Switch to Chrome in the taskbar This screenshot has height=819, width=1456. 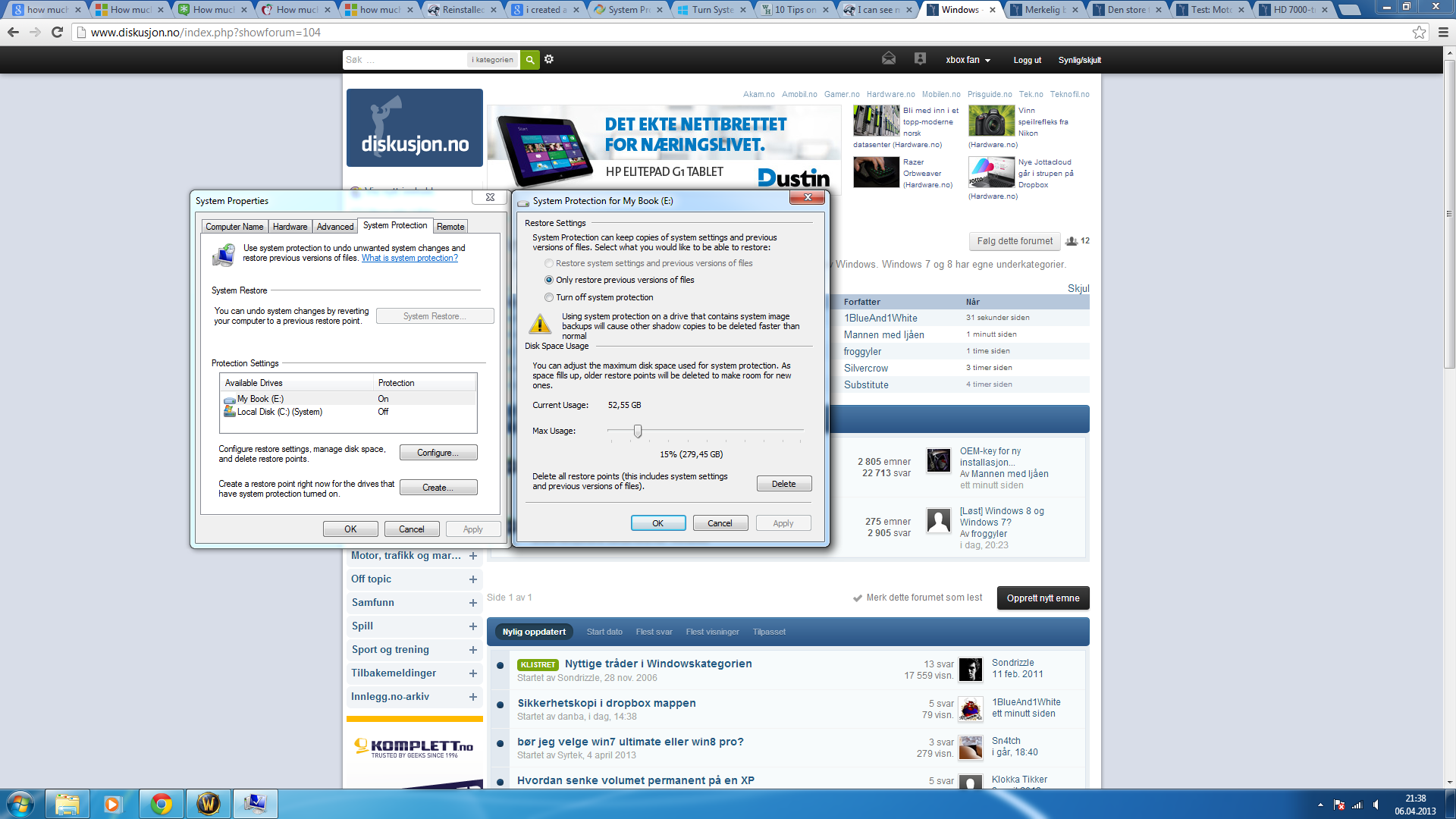[161, 804]
